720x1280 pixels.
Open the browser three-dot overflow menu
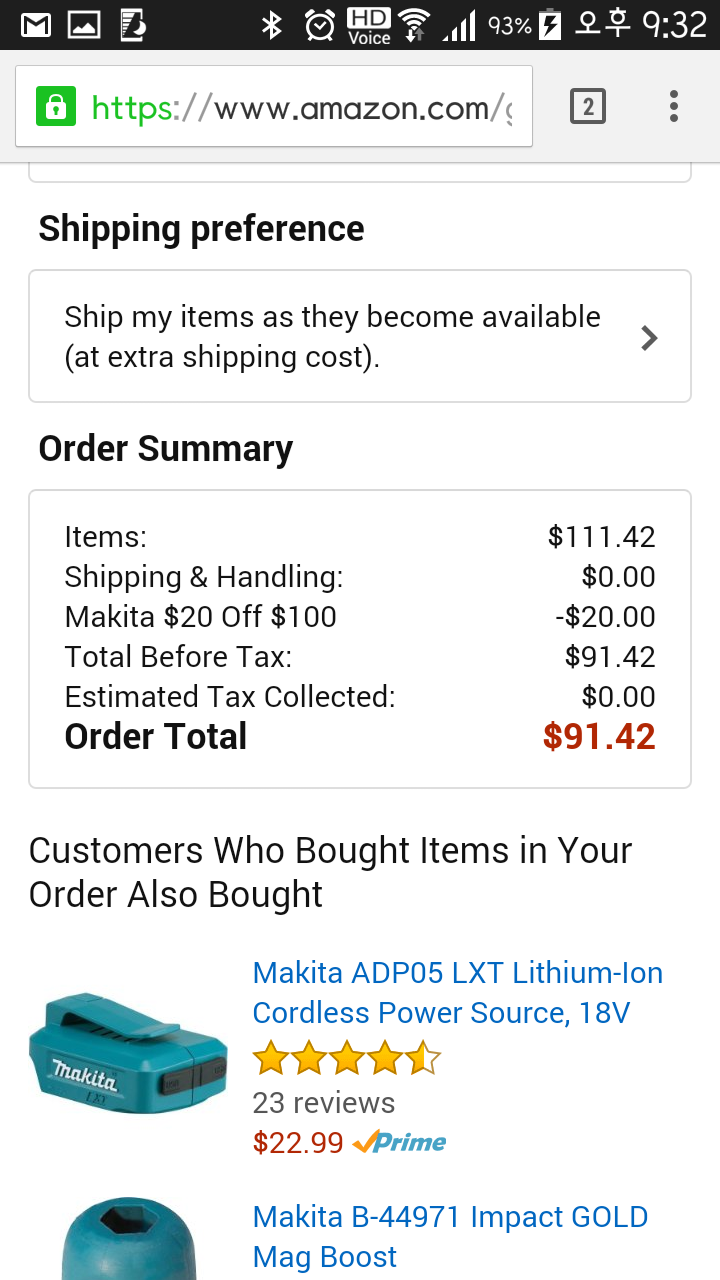point(674,106)
